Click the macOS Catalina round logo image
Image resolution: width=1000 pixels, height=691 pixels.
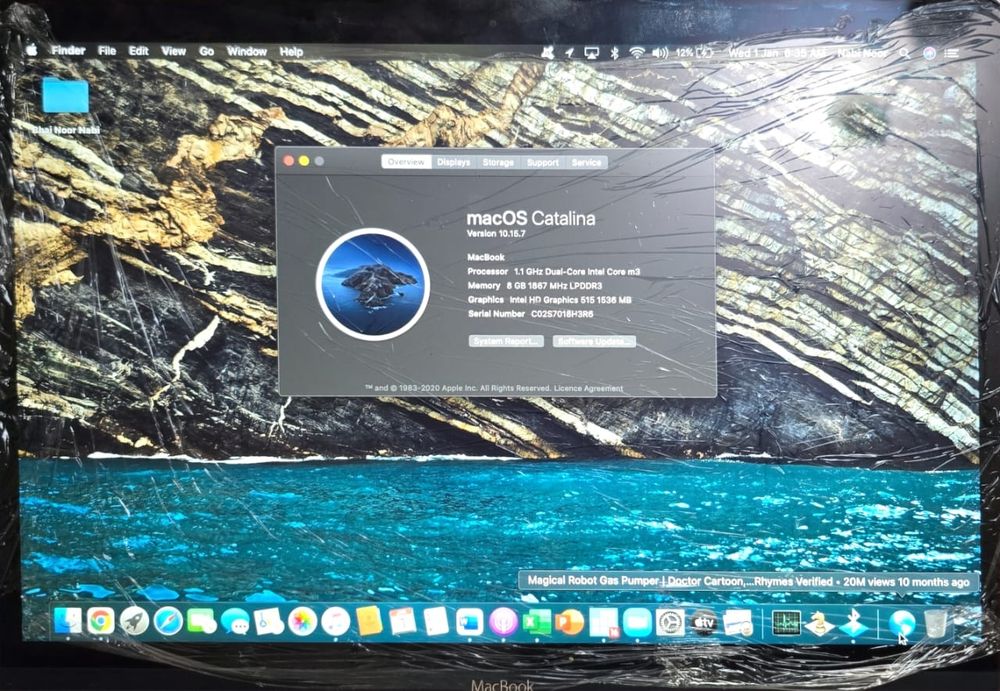tap(373, 285)
